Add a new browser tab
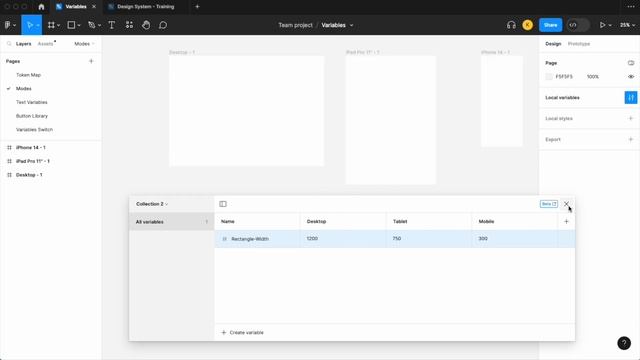The width and height of the screenshot is (640, 360). (x=197, y=7)
